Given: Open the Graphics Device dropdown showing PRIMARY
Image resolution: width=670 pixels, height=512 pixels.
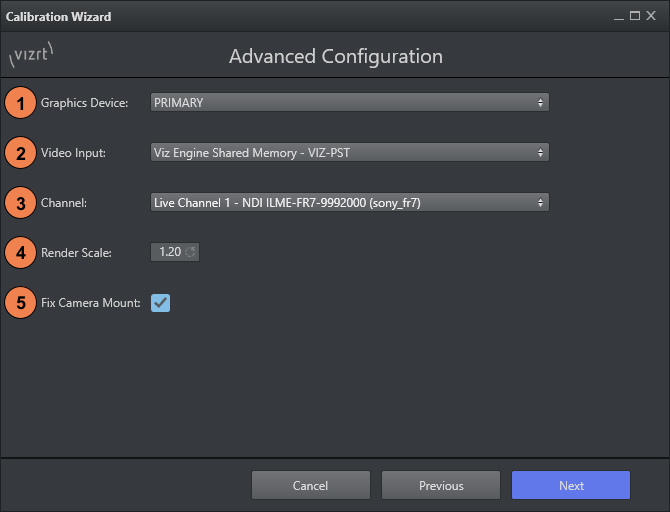Looking at the screenshot, I should coord(349,102).
